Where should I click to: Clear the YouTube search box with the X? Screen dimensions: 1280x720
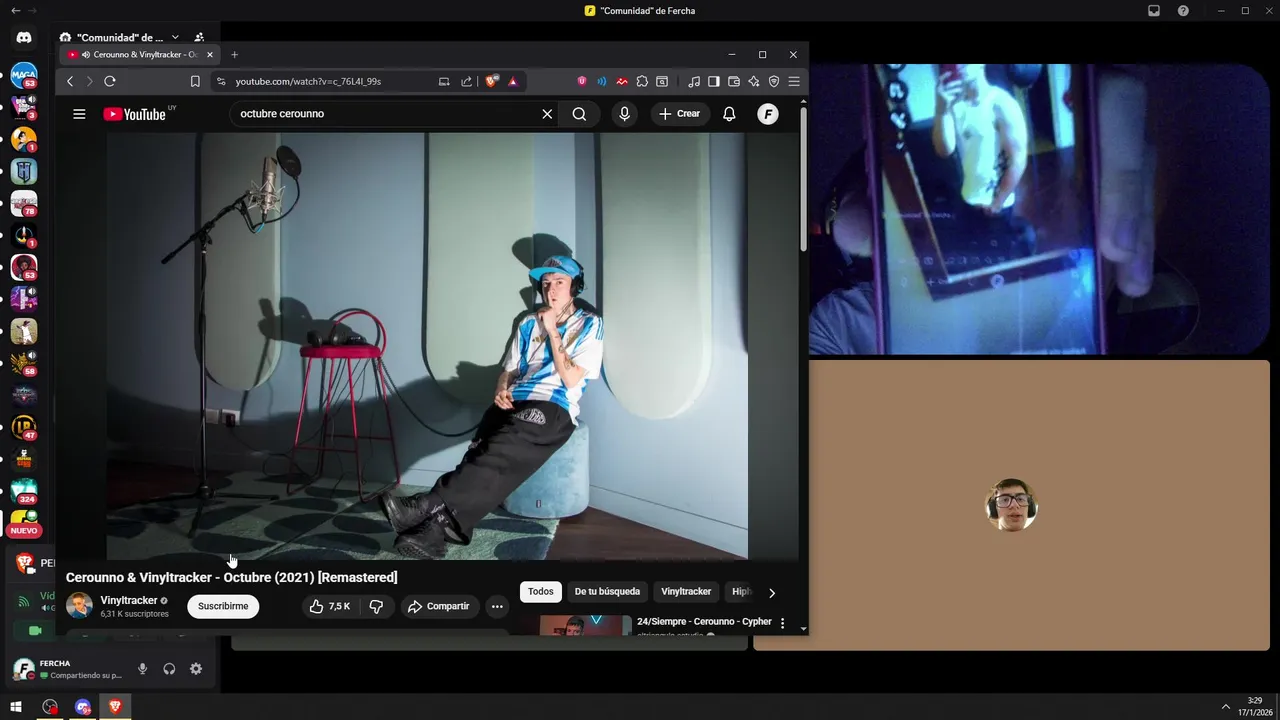[547, 114]
